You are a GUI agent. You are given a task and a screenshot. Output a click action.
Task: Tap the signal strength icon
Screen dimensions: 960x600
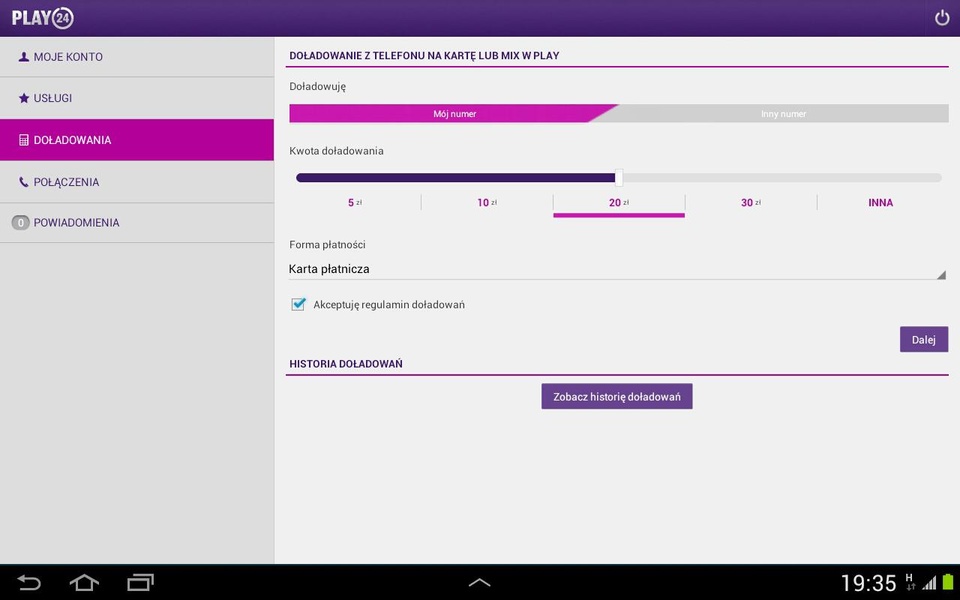point(929,583)
